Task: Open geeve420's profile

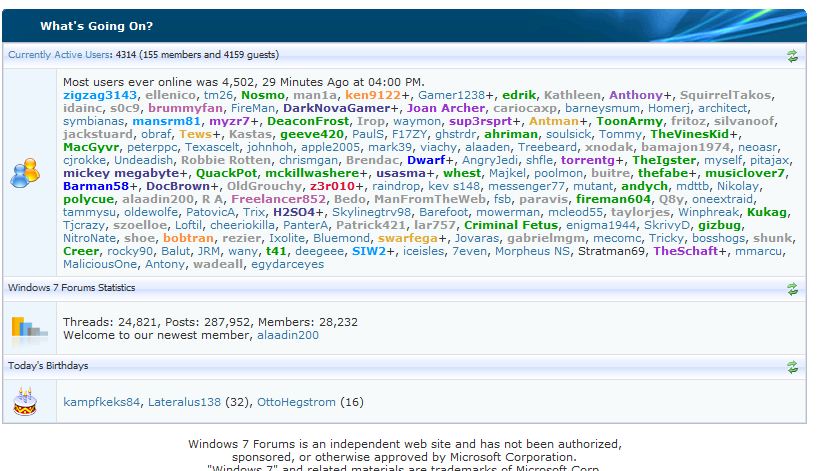Action: pyautogui.click(x=312, y=135)
